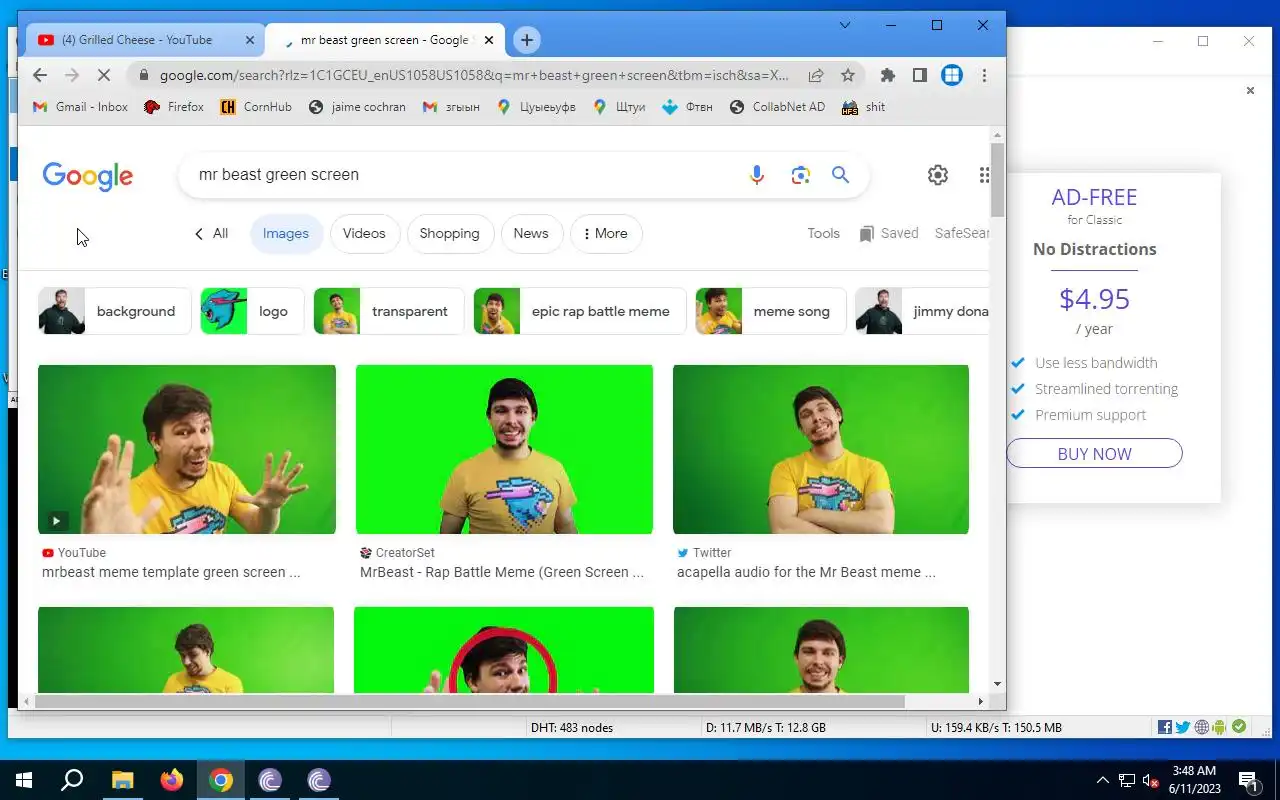Click green checkmark network status icon
The width and height of the screenshot is (1280, 800).
point(1239,727)
